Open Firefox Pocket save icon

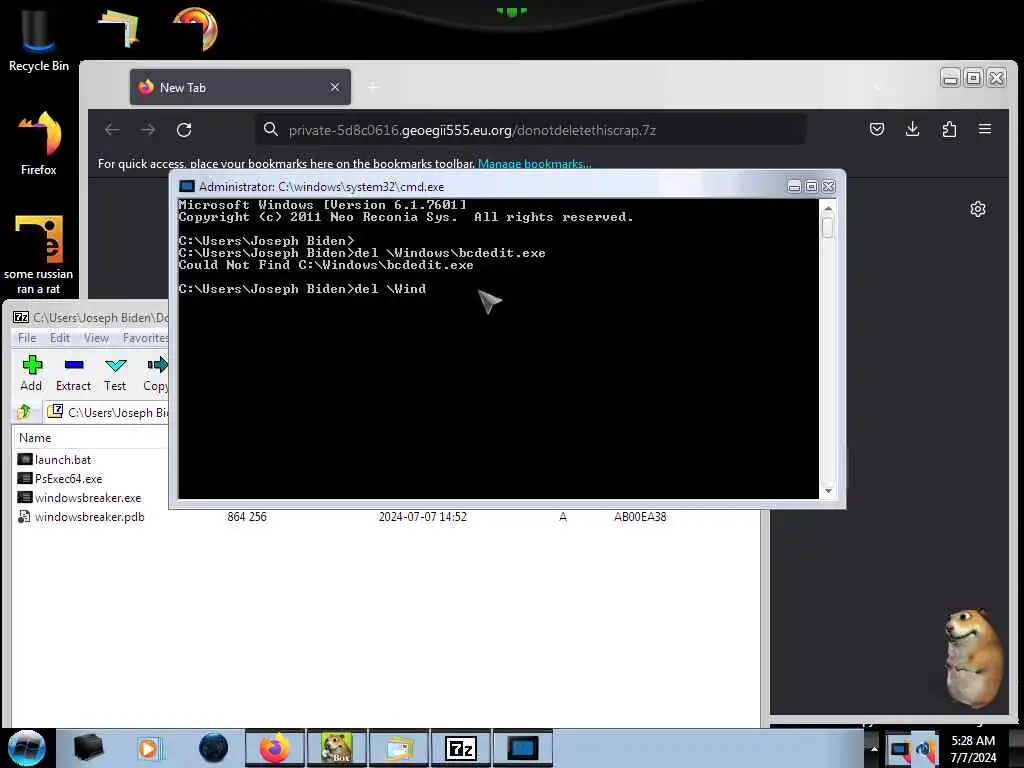[877, 129]
